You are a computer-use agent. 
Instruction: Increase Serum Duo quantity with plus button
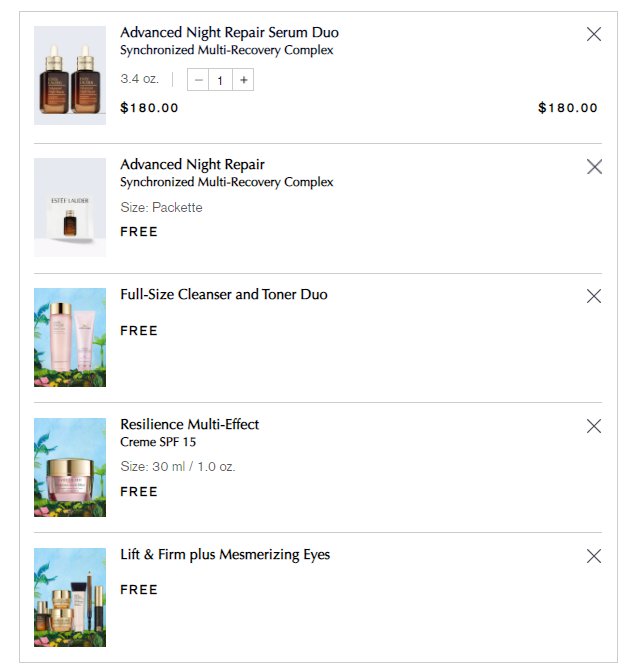click(x=243, y=80)
